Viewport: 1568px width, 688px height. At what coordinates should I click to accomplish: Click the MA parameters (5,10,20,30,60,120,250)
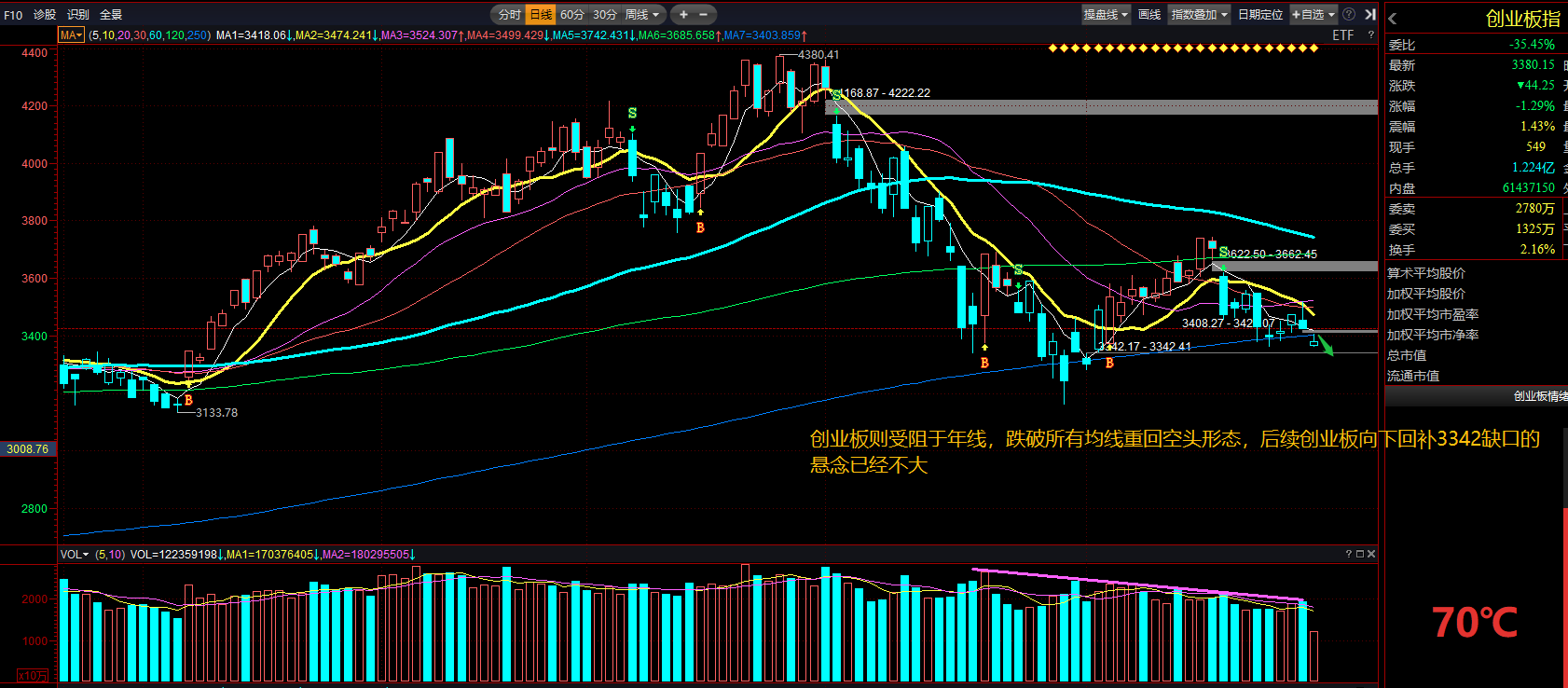pos(149,35)
